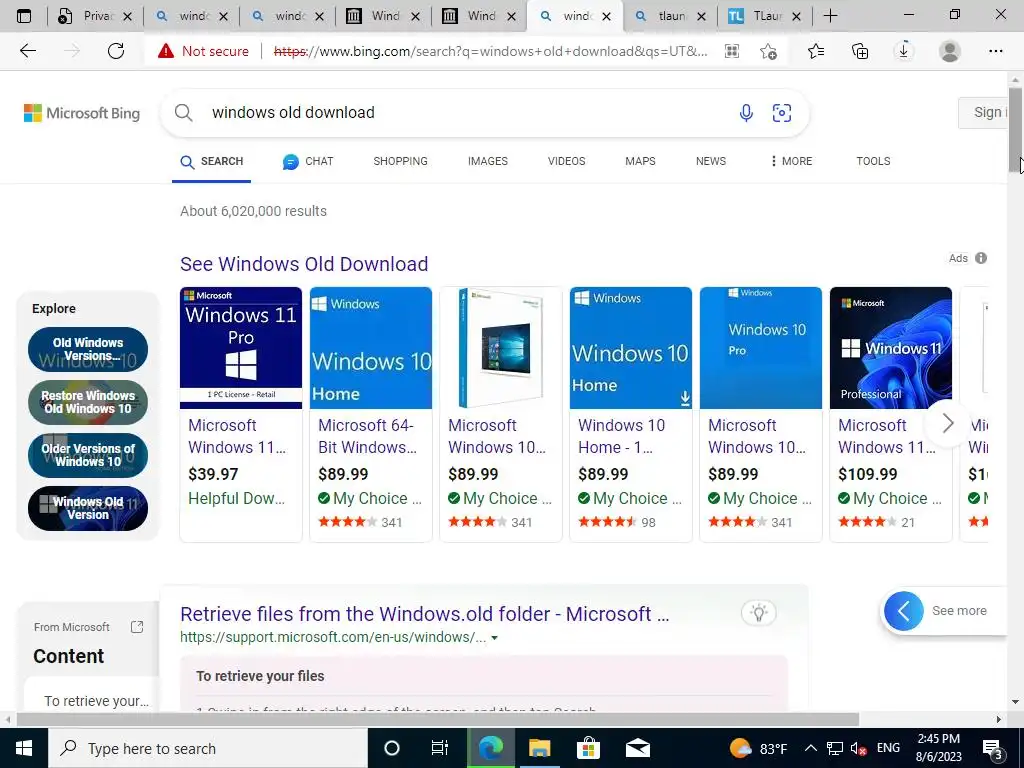This screenshot has width=1024, height=768.
Task: Click the visual search camera icon
Action: (x=782, y=113)
